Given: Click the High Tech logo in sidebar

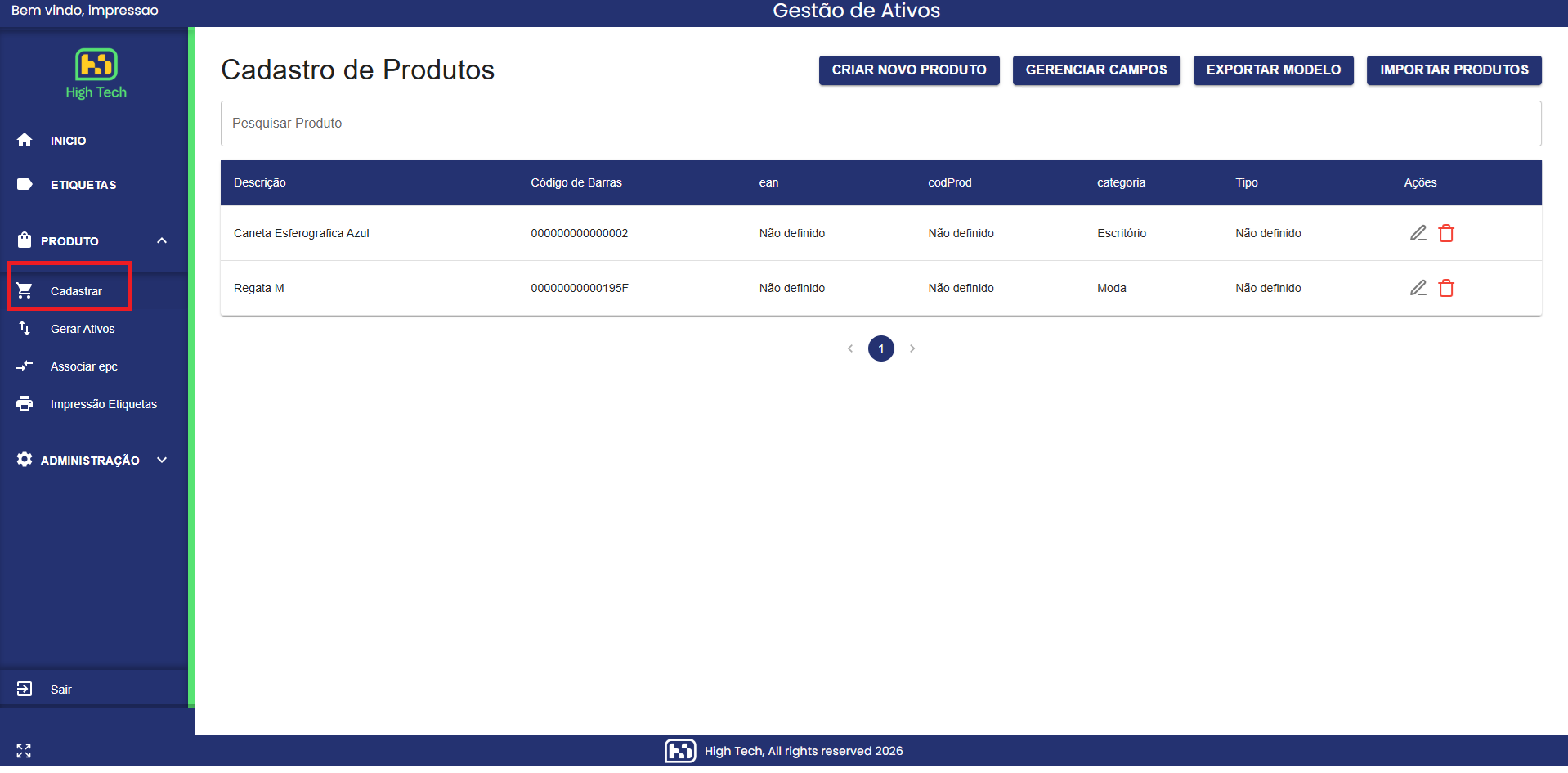Looking at the screenshot, I should pyautogui.click(x=96, y=74).
